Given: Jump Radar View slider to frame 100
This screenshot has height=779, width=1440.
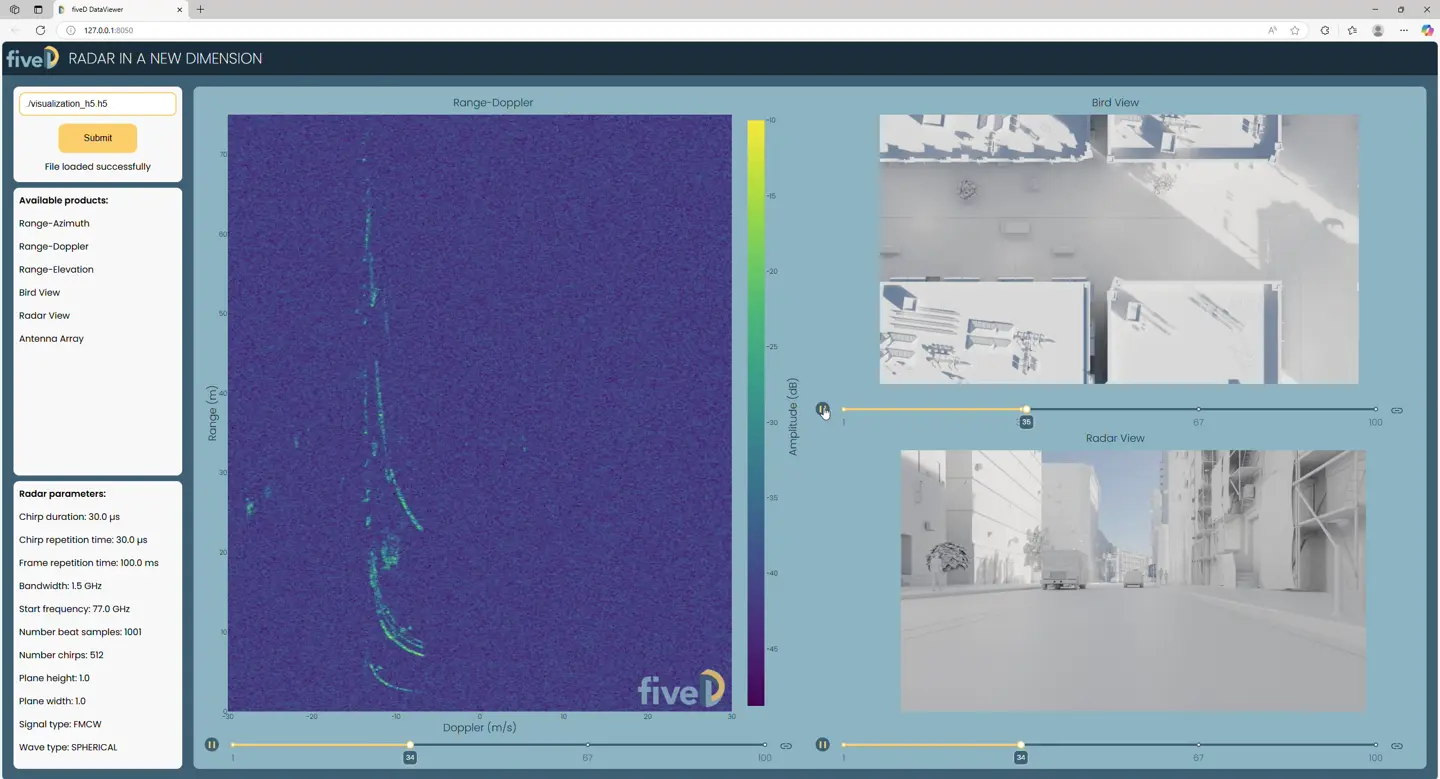Looking at the screenshot, I should [1375, 745].
